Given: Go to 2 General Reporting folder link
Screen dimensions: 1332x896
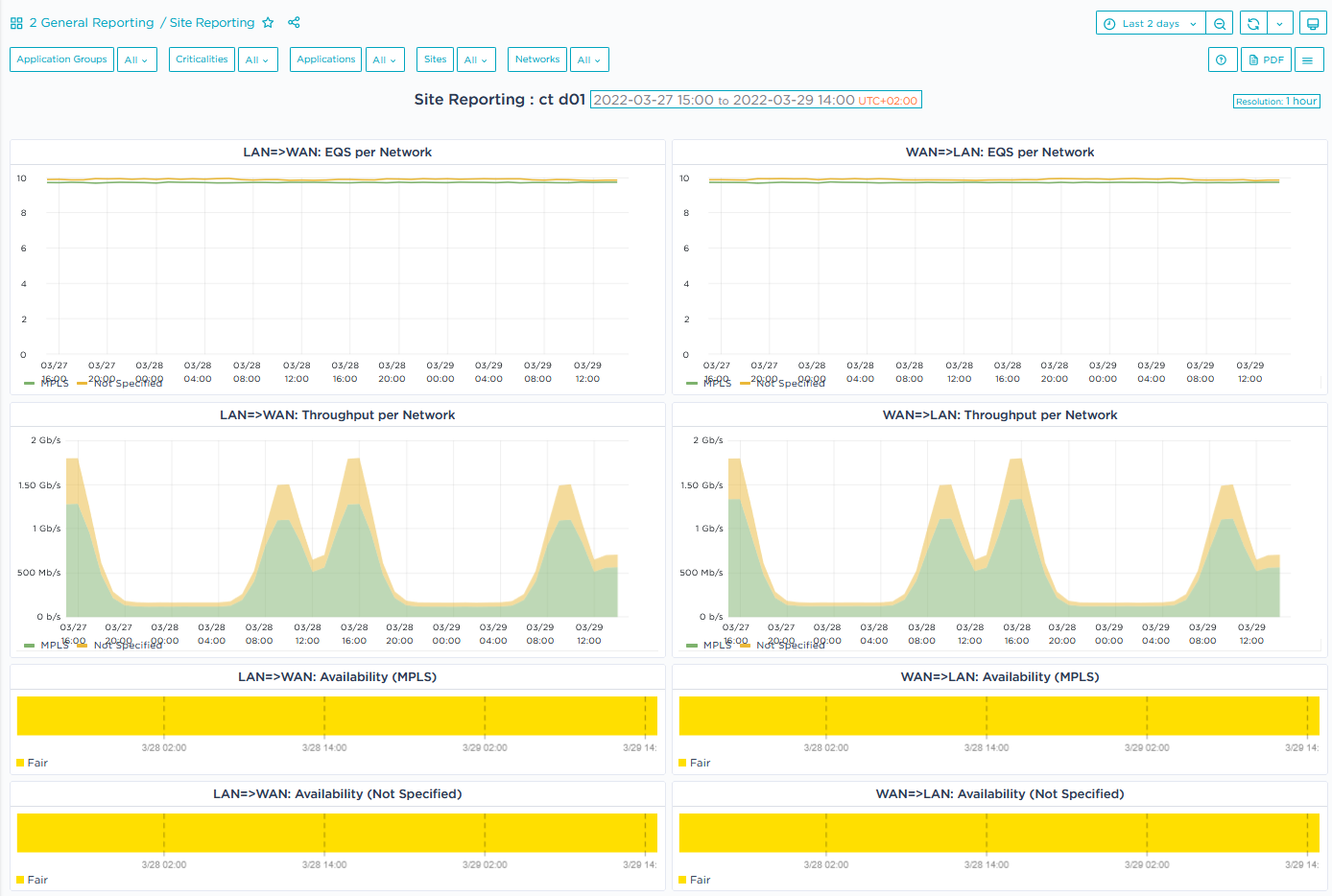Looking at the screenshot, I should 91,23.
